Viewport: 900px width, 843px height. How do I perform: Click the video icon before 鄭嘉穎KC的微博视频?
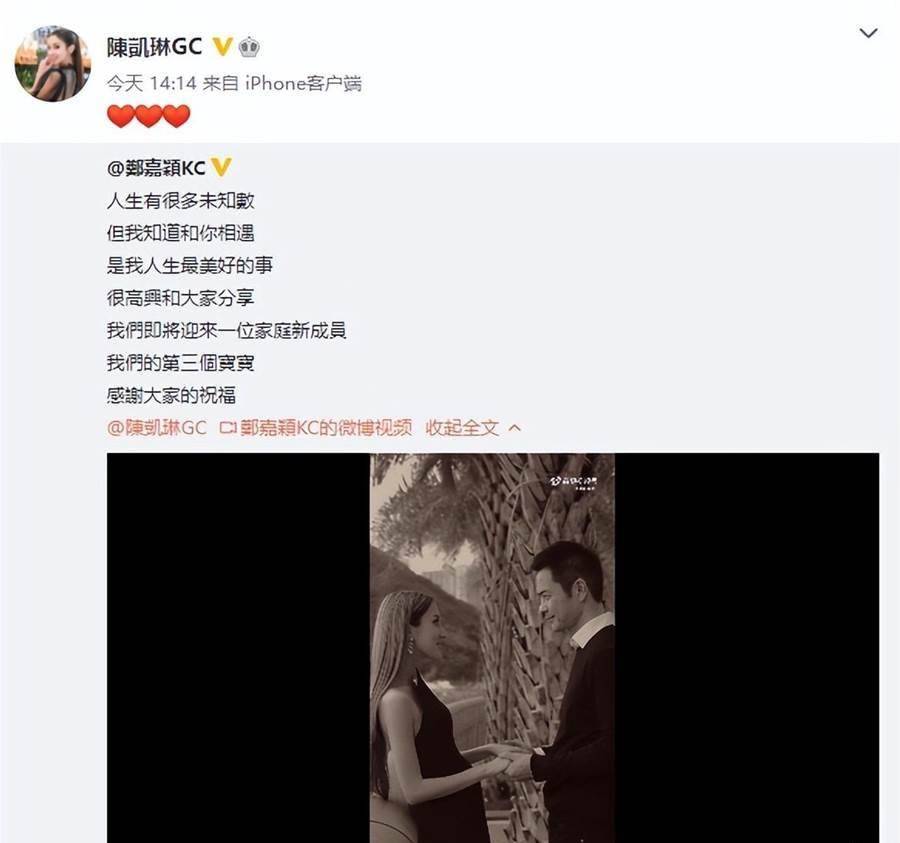coord(228,428)
